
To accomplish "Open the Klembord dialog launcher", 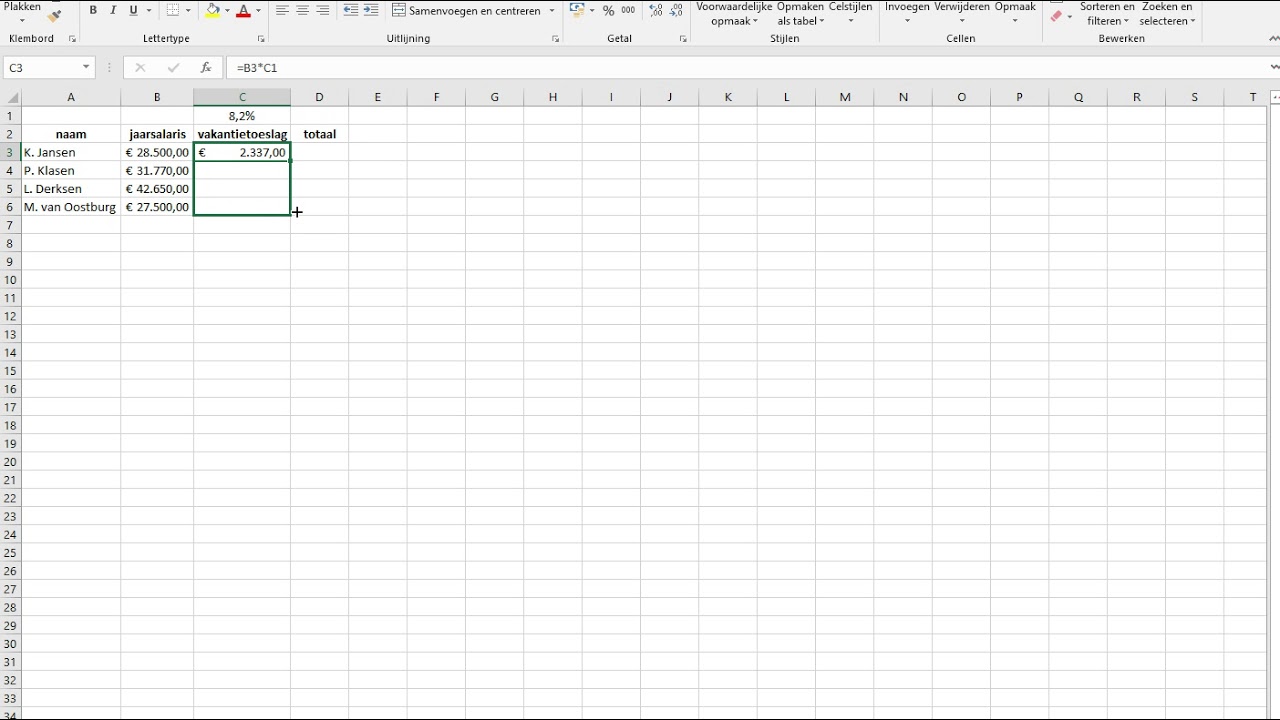I will pos(72,39).
